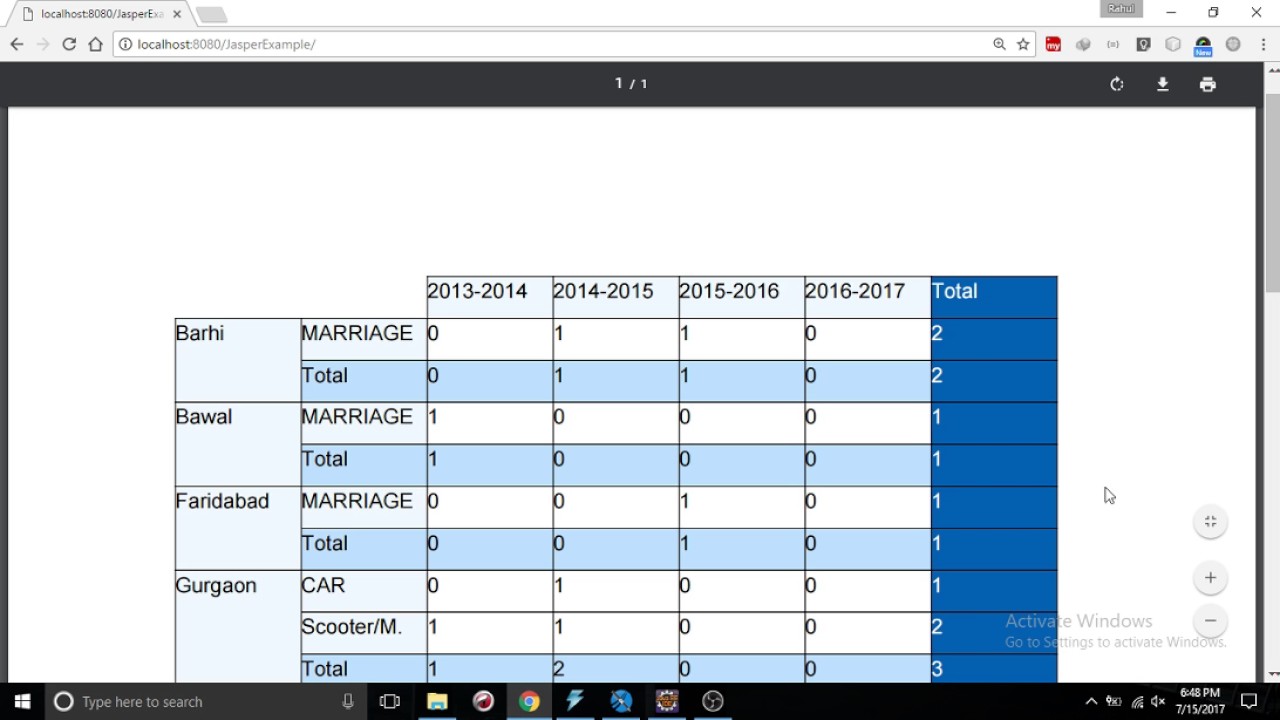The width and height of the screenshot is (1280, 720).
Task: Select the localhost JasperExample tab
Action: (x=101, y=14)
